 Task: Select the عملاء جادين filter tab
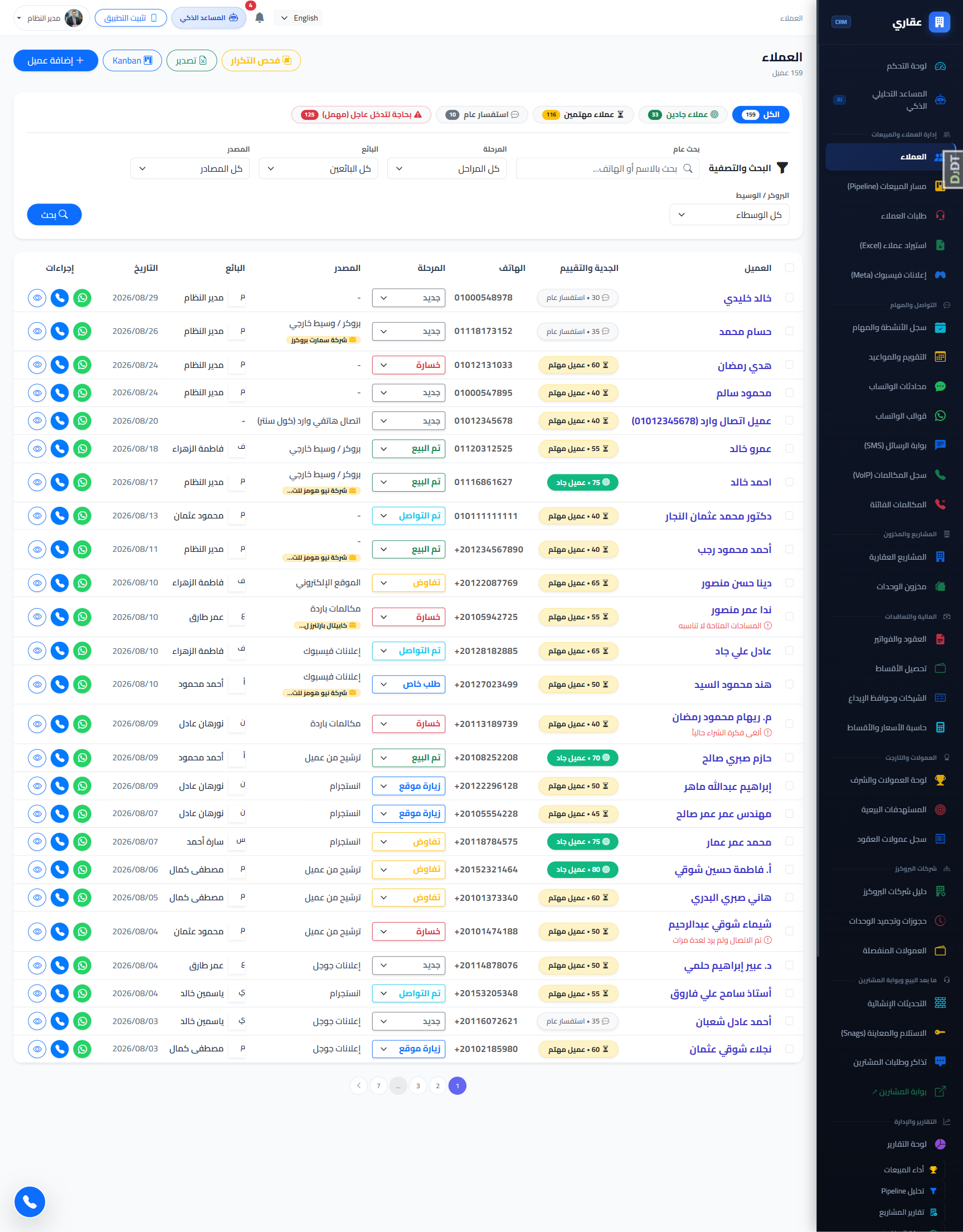tap(683, 114)
